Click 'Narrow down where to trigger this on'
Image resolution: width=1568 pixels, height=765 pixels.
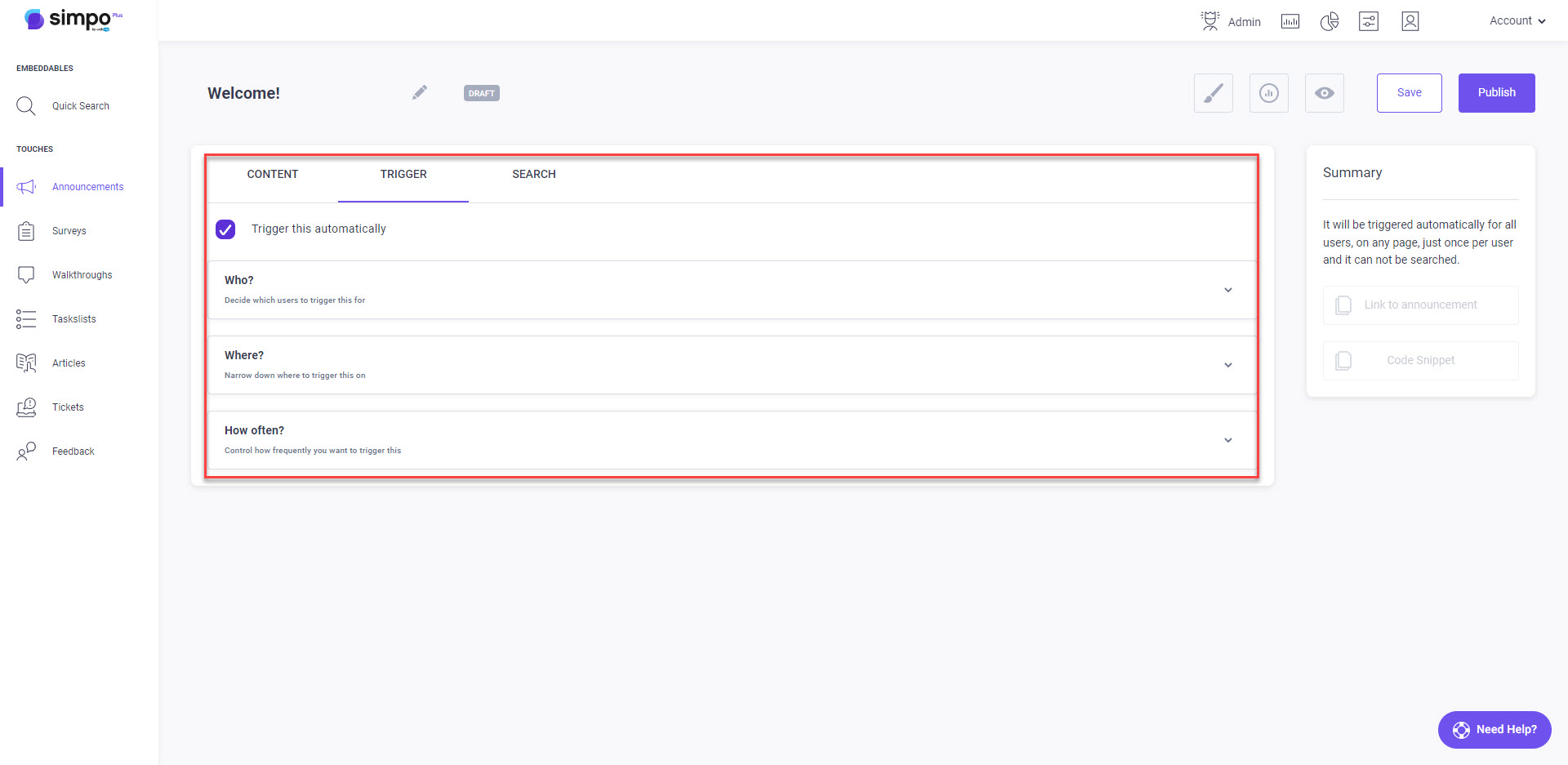(295, 376)
